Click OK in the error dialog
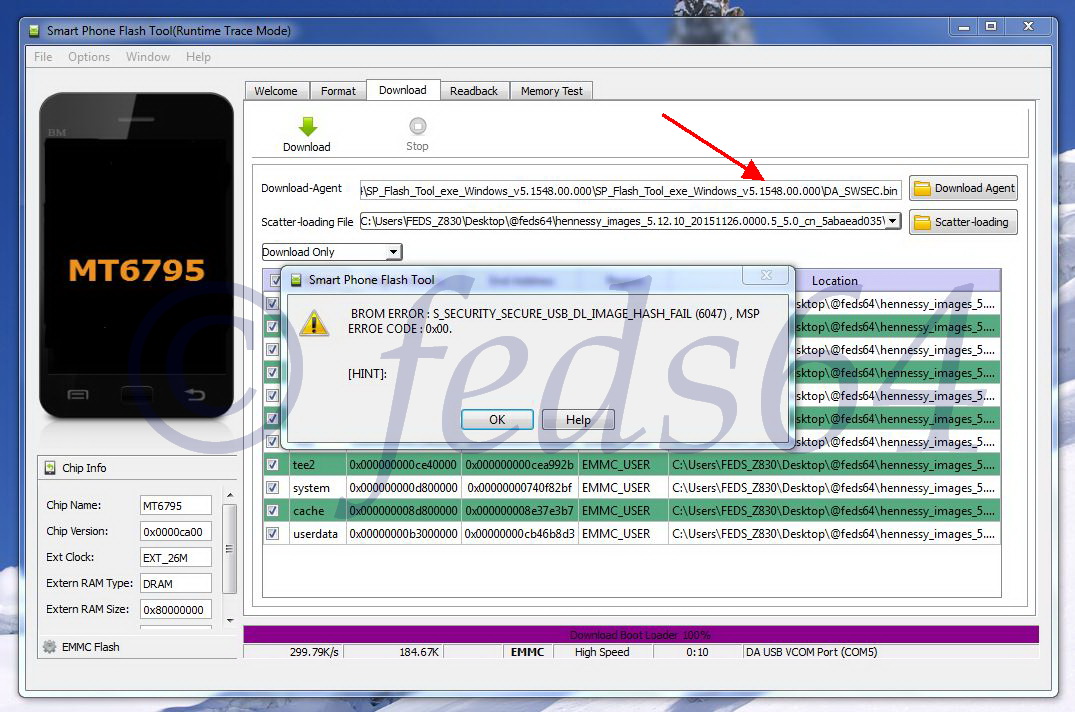Viewport: 1075px width, 712px height. point(497,419)
